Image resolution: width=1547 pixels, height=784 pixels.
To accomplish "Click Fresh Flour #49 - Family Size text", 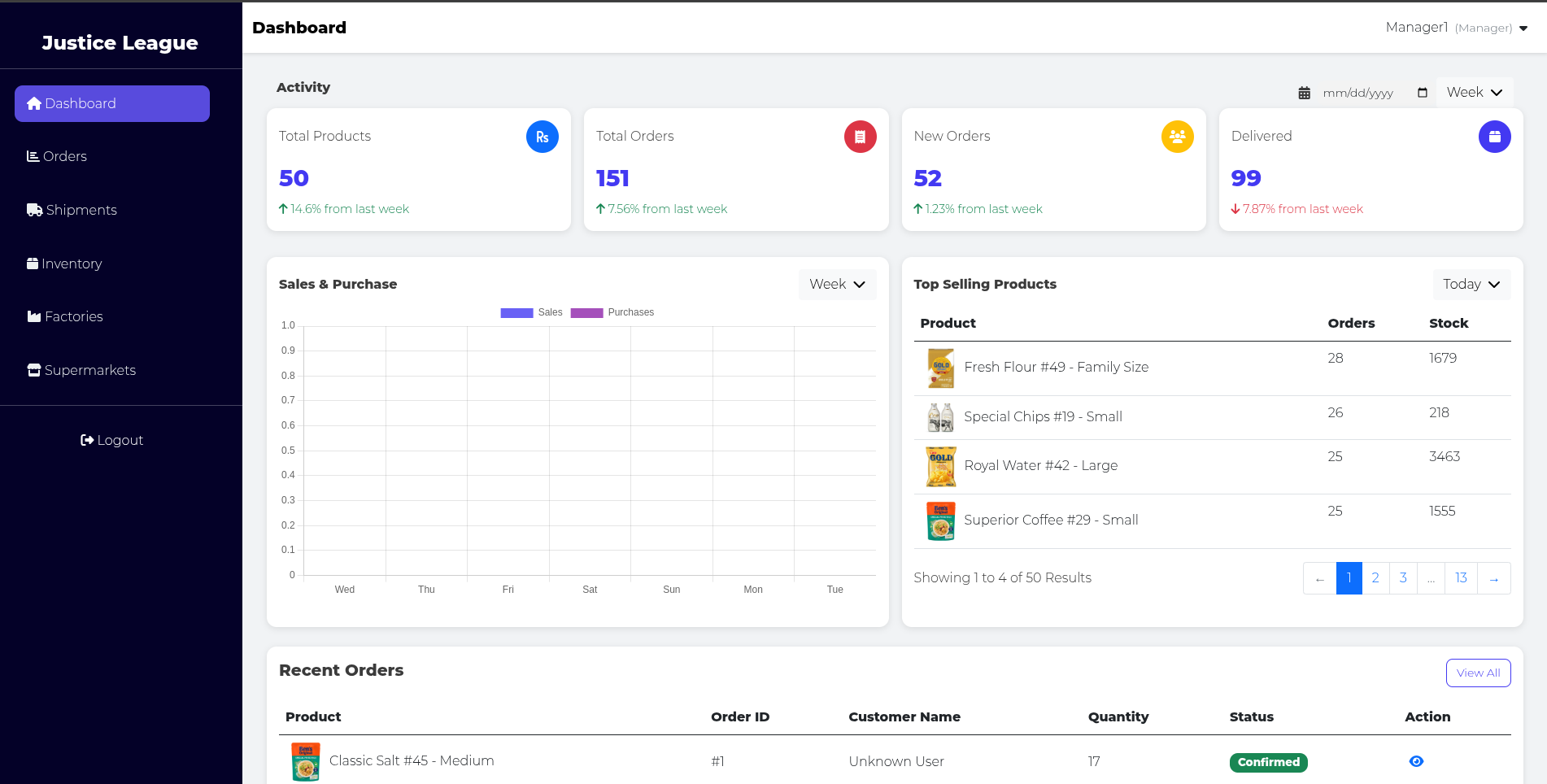I will pos(1056,367).
